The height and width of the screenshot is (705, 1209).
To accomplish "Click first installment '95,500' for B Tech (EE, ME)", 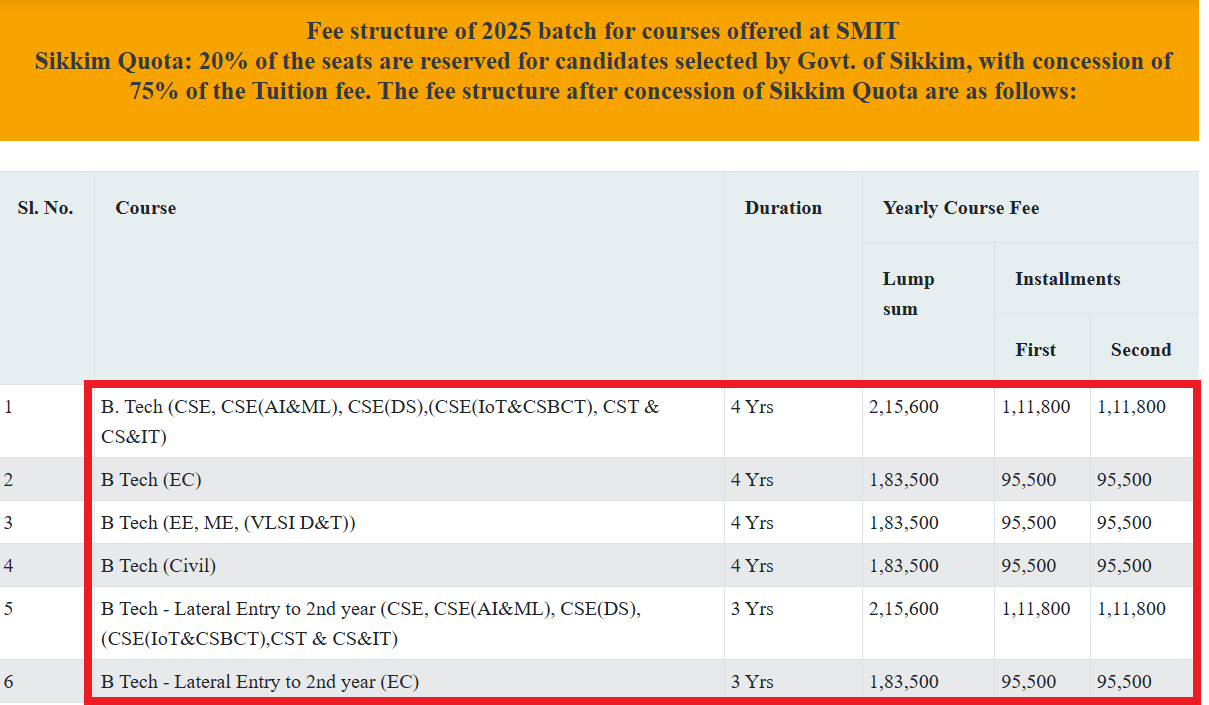I will click(1029, 523).
